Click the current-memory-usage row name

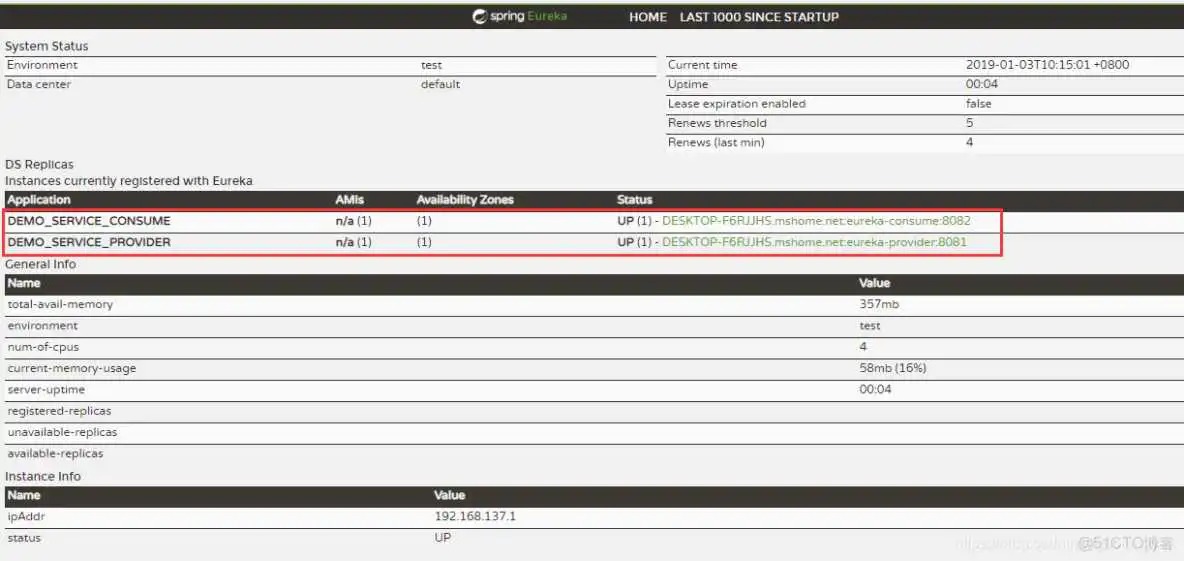coord(72,368)
